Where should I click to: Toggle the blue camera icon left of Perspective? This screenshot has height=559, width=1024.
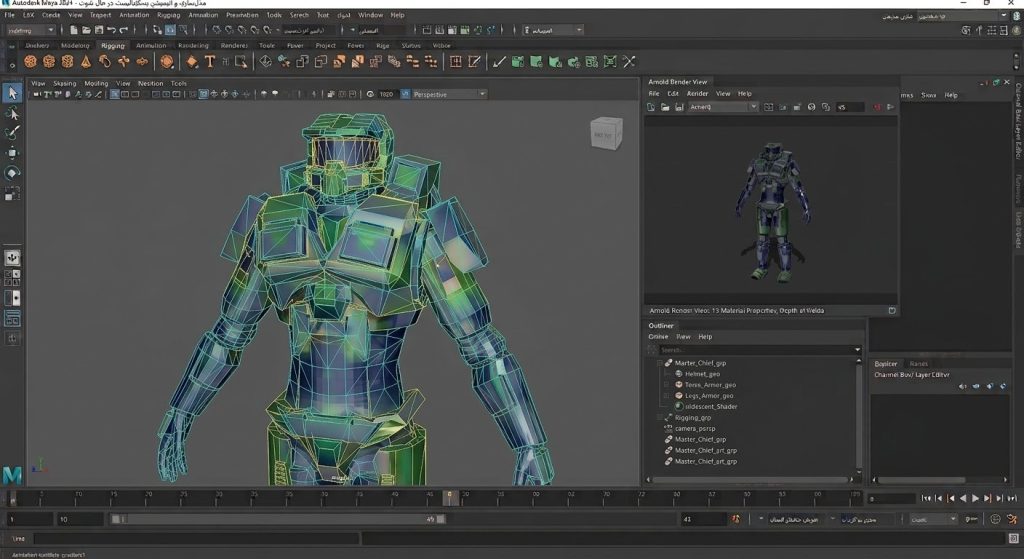pyautogui.click(x=405, y=94)
